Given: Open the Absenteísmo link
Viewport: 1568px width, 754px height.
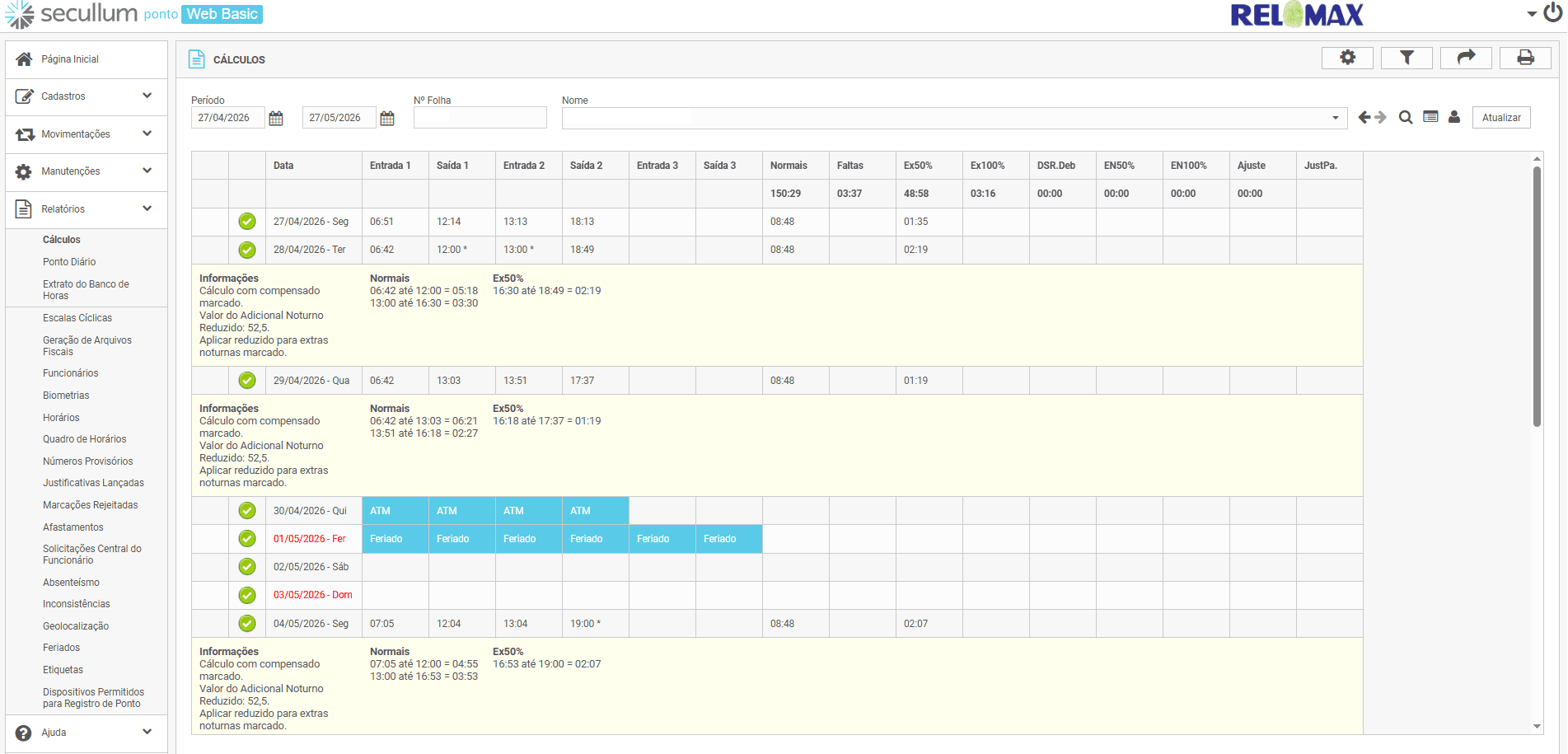Looking at the screenshot, I should click(x=71, y=583).
